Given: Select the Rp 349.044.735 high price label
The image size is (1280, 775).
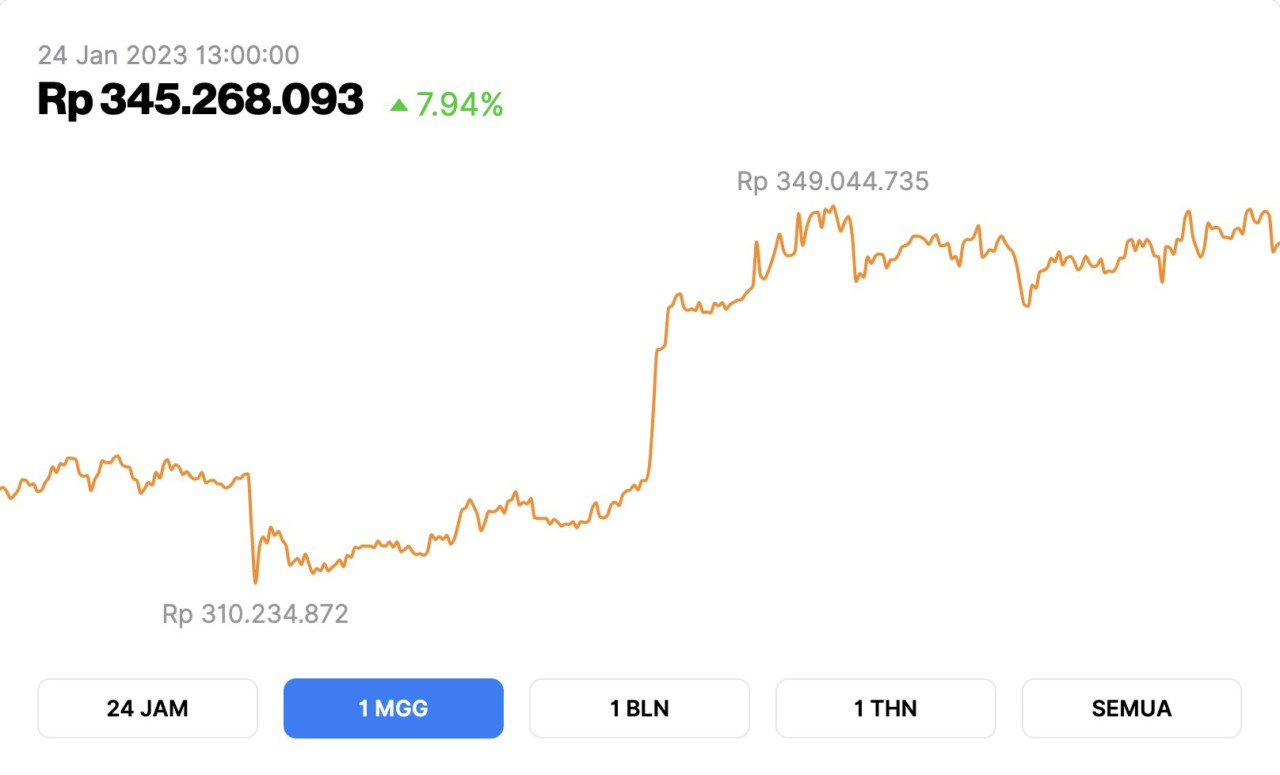Looking at the screenshot, I should point(831,181).
